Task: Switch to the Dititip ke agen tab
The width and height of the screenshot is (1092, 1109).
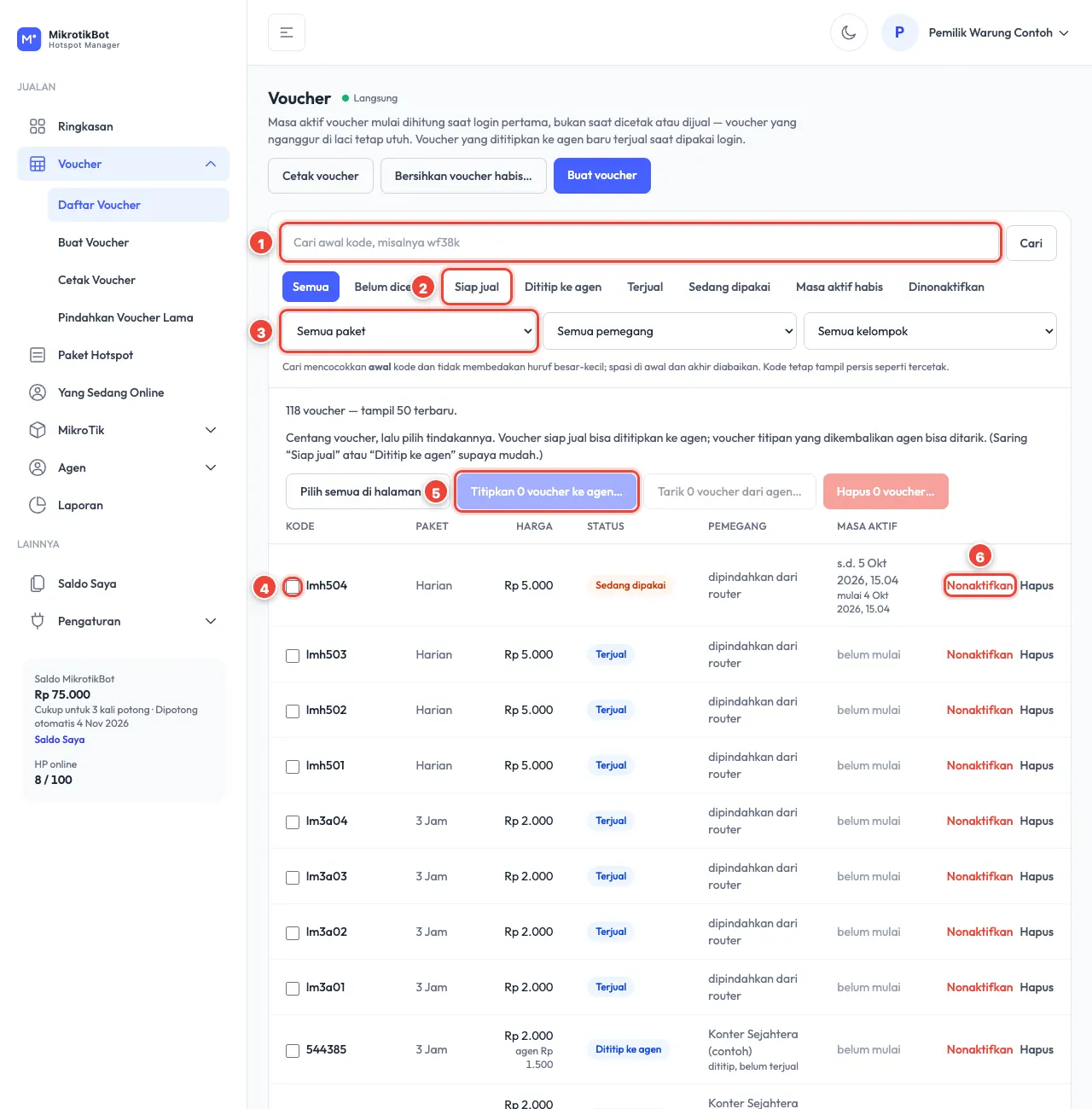Action: (563, 287)
